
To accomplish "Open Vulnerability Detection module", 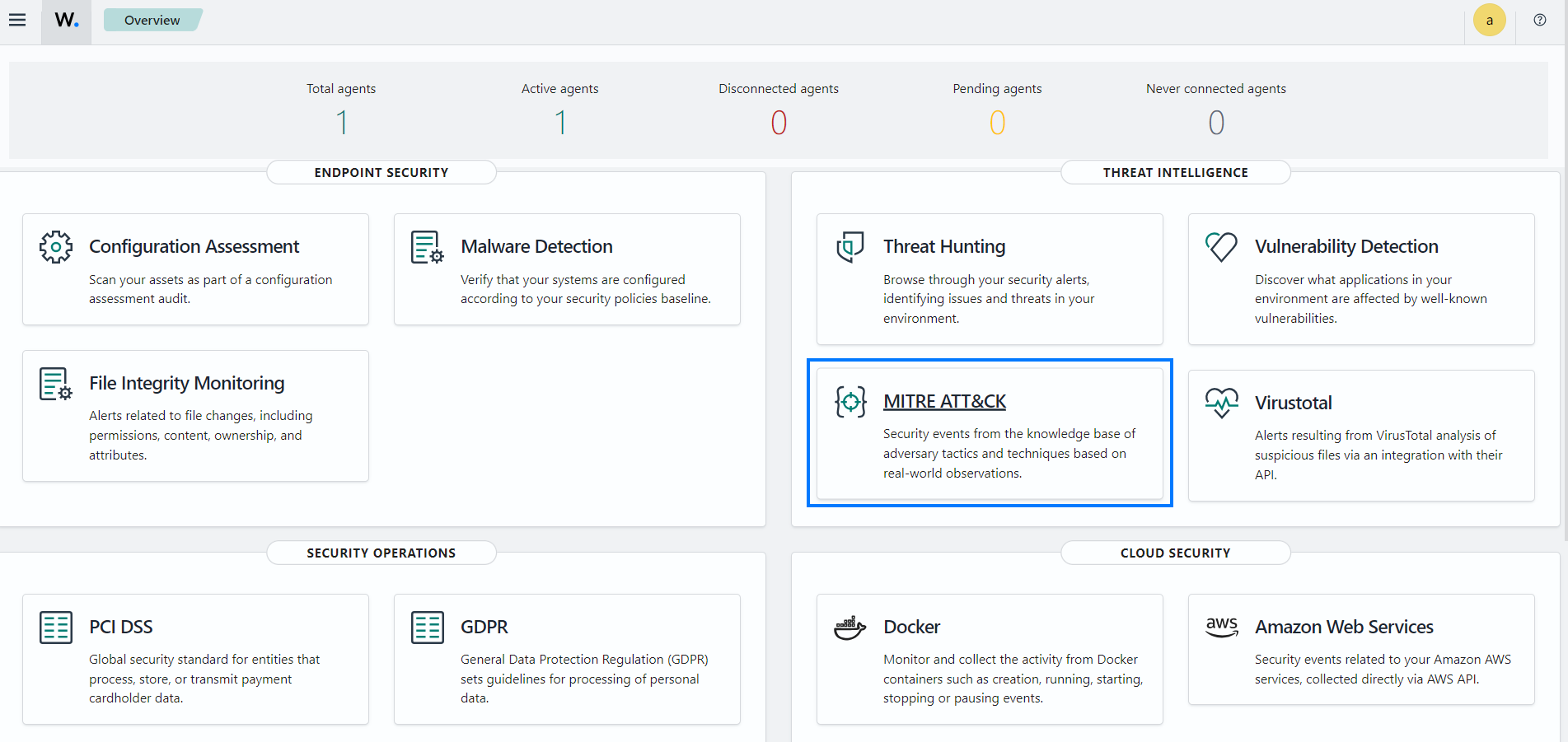I will pyautogui.click(x=1346, y=246).
